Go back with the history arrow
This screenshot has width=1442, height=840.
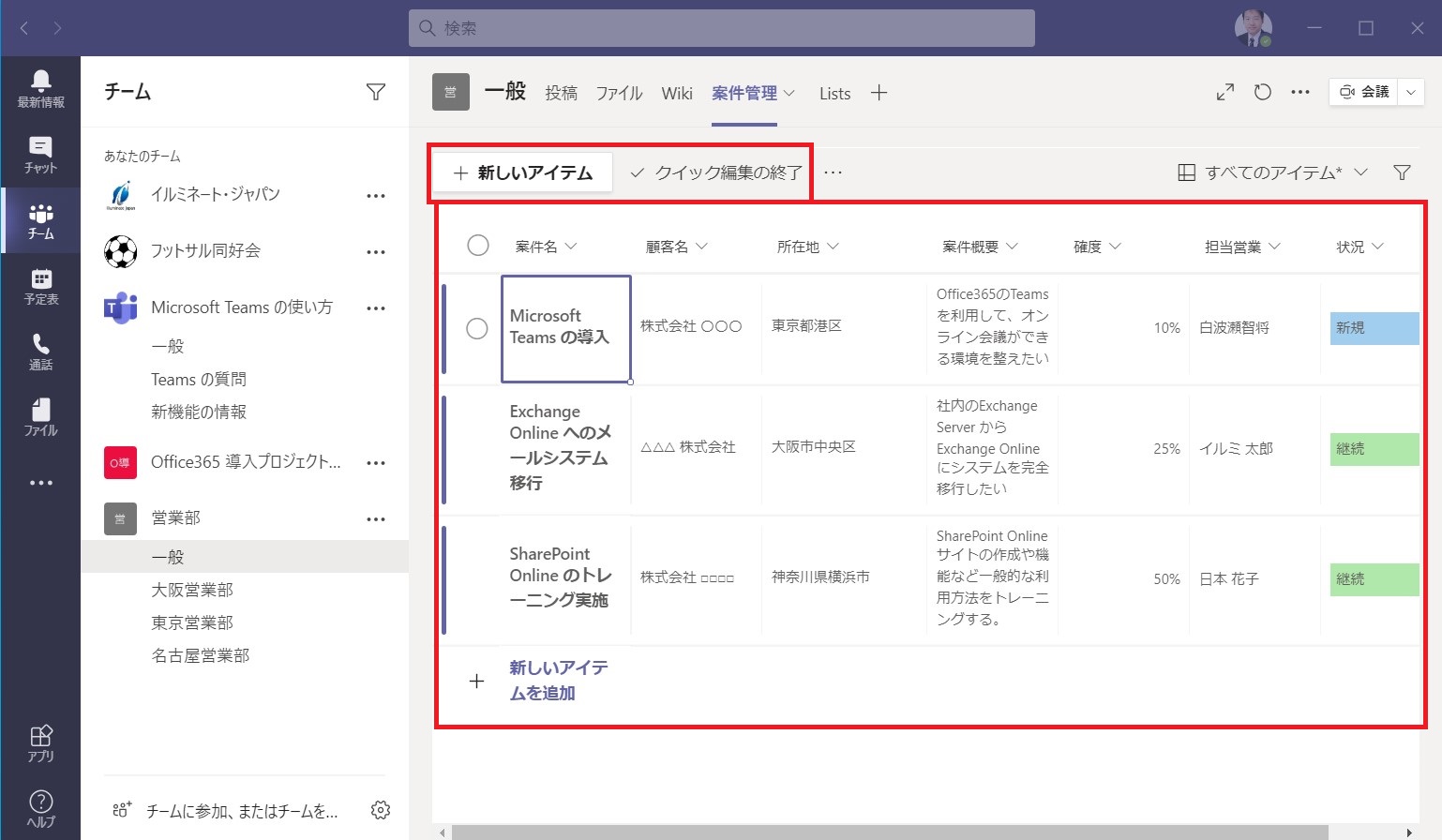click(24, 28)
